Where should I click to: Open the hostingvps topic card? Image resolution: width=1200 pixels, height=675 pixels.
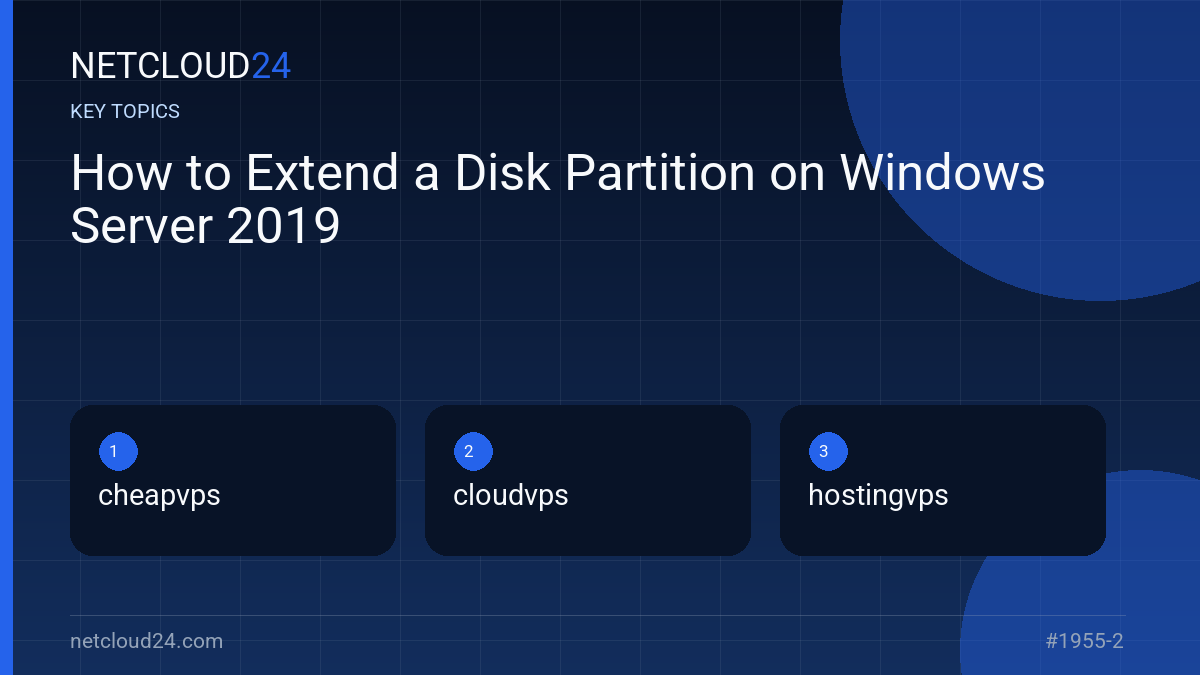coord(943,480)
